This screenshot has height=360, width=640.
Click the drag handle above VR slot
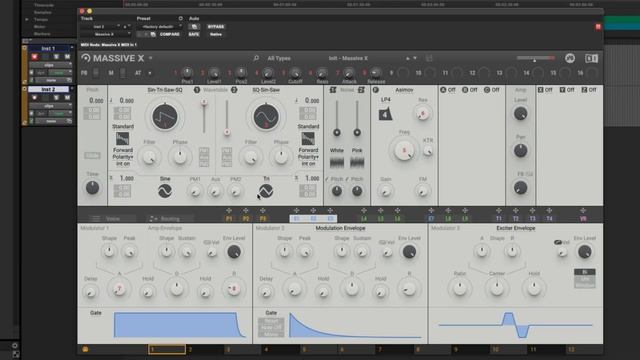click(583, 211)
